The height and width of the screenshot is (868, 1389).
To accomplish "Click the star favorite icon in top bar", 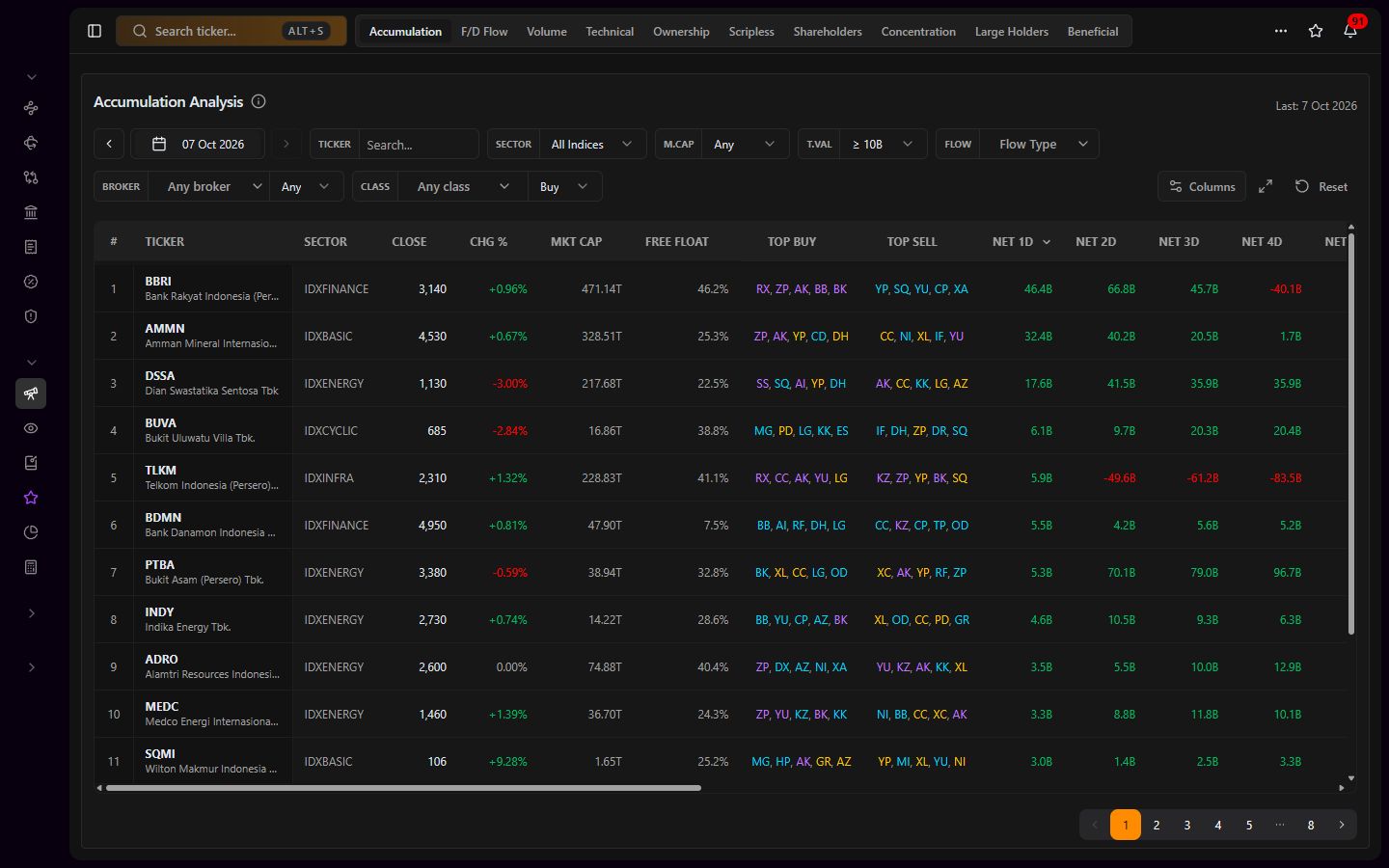I will coord(1316,31).
